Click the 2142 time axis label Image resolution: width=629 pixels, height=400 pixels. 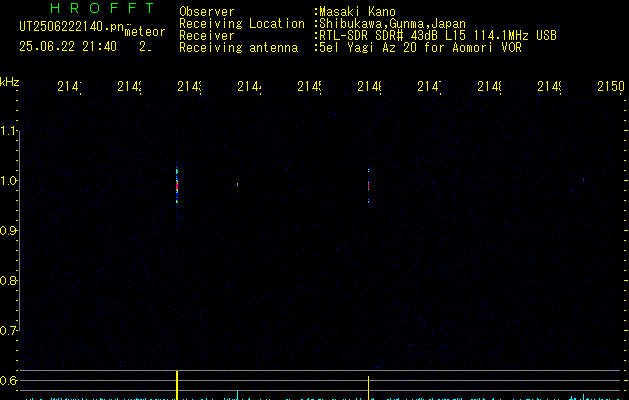[x=129, y=86]
